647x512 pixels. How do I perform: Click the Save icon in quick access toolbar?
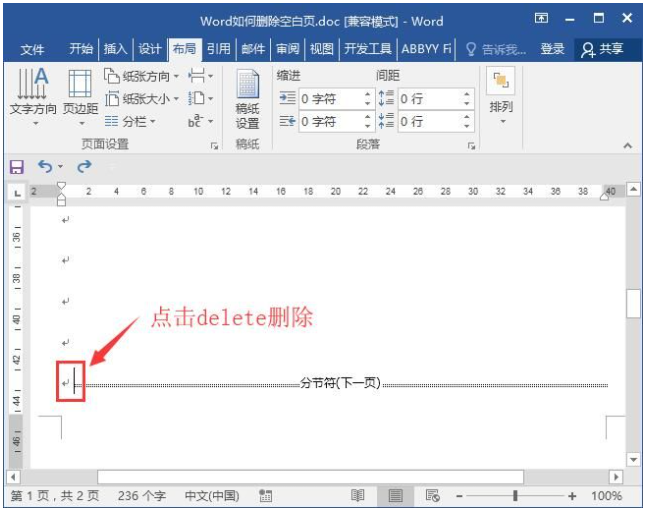tap(16, 167)
